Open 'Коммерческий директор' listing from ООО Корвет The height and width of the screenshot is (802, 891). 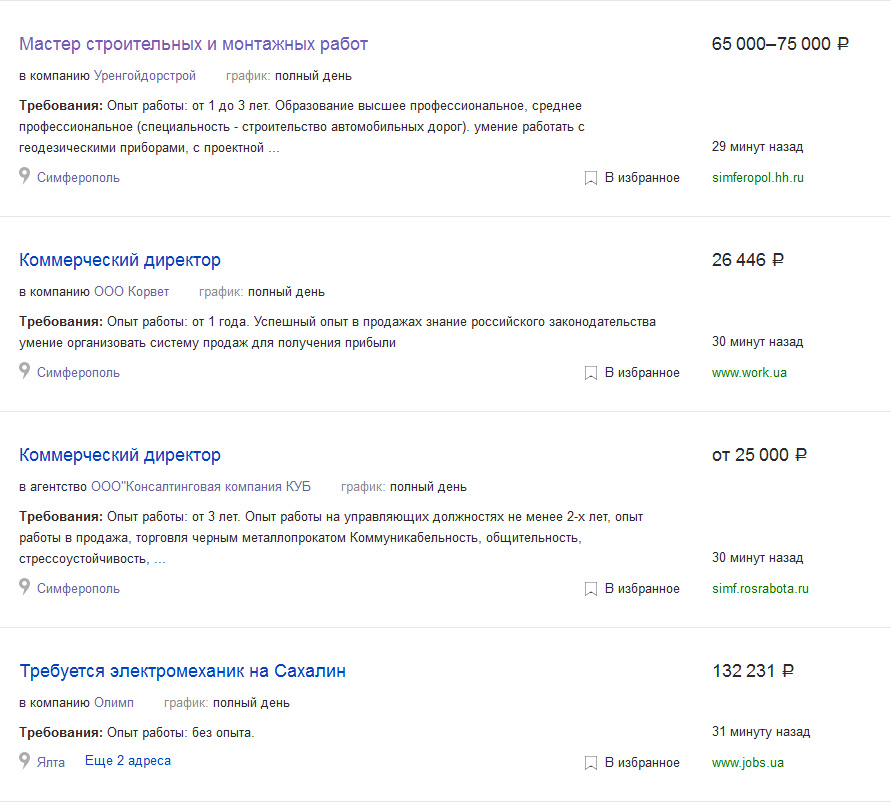tap(120, 260)
